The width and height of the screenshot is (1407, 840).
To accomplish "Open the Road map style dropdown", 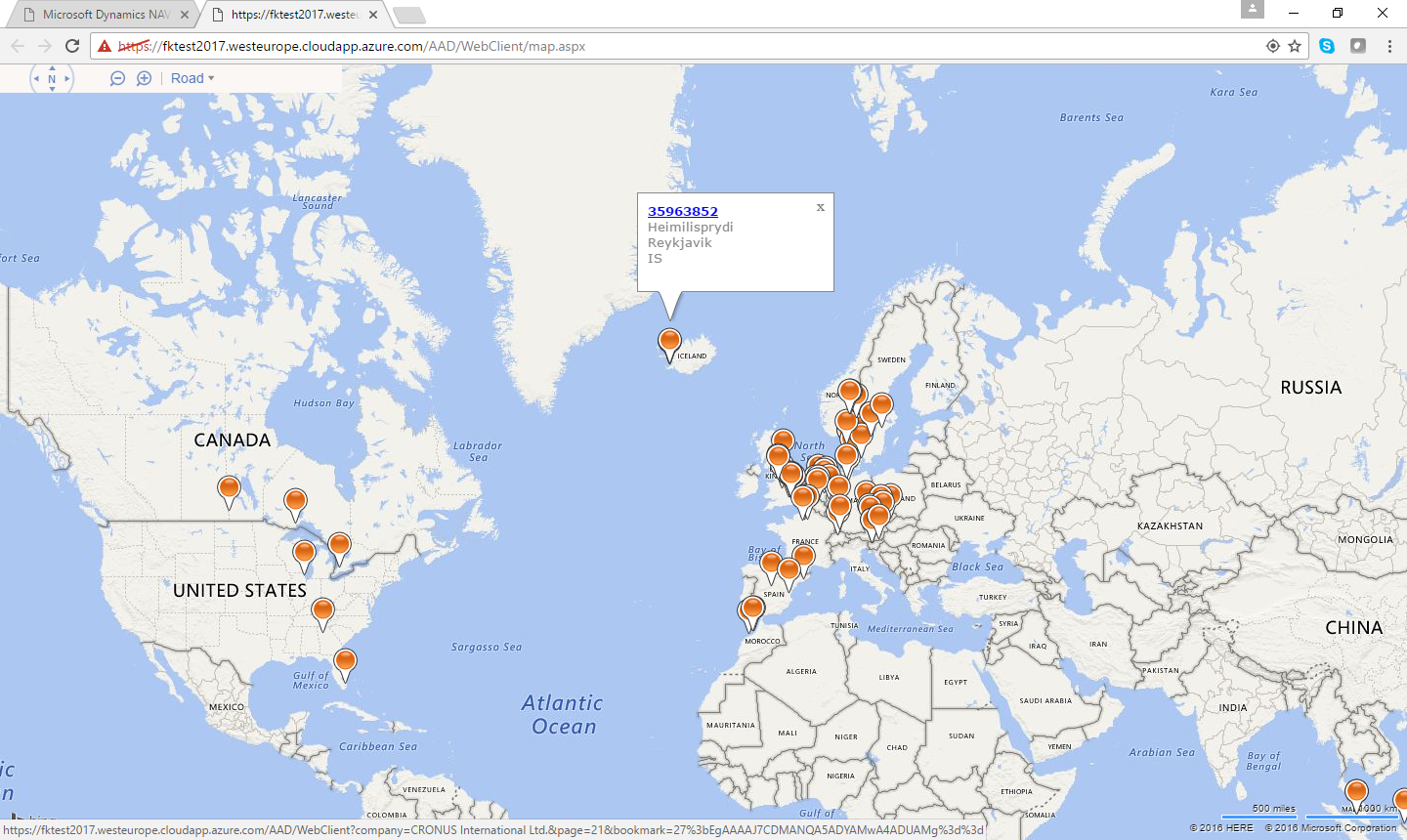I will tap(192, 78).
